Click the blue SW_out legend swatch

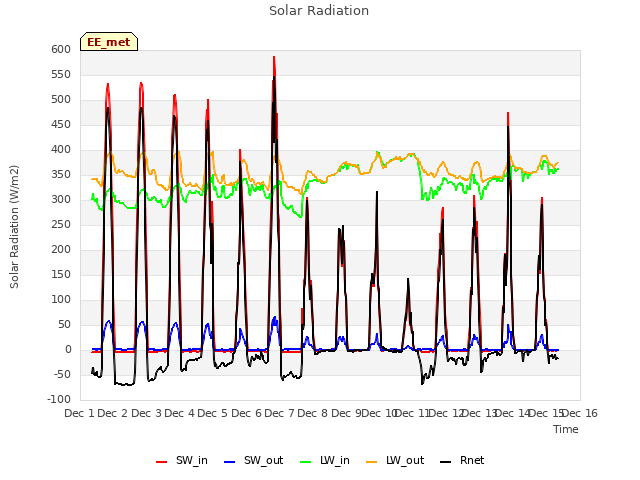click(230, 462)
